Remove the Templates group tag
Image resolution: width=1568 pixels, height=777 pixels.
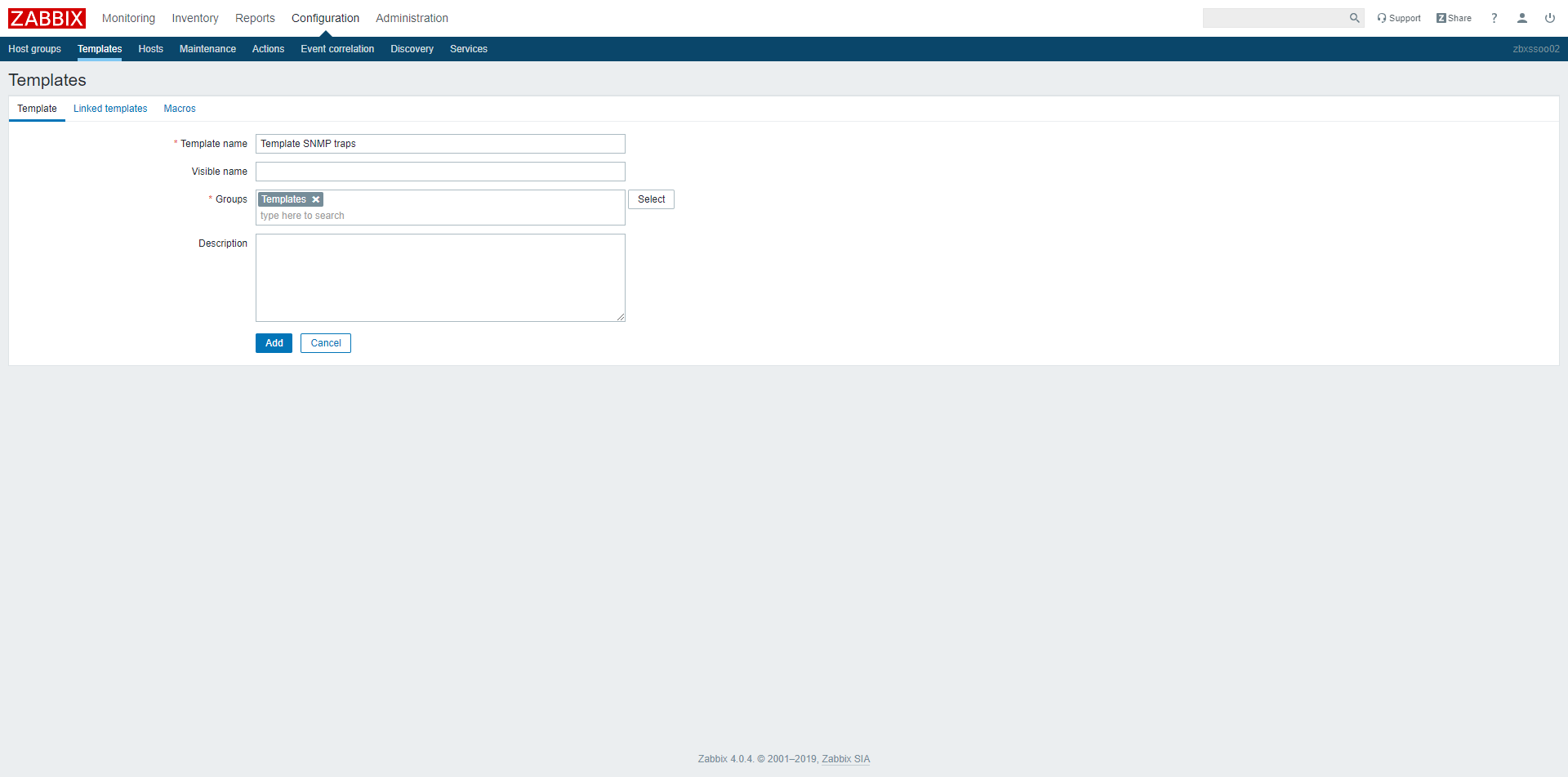pos(316,199)
